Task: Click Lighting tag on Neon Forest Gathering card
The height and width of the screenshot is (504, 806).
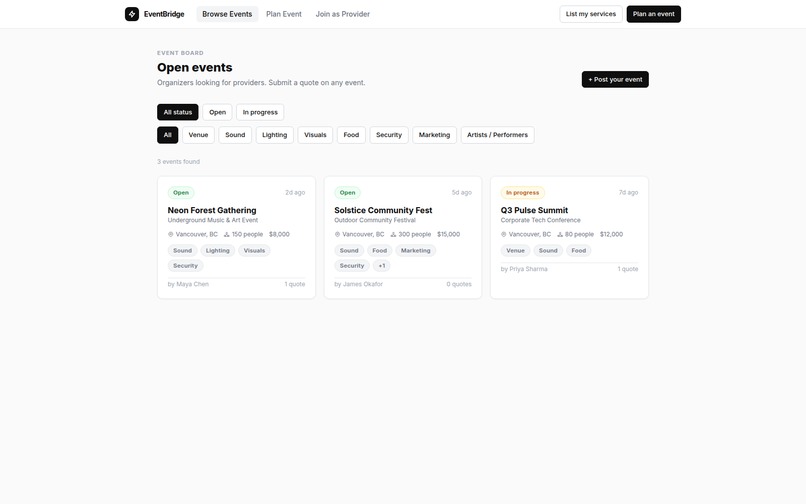Action: (x=217, y=250)
